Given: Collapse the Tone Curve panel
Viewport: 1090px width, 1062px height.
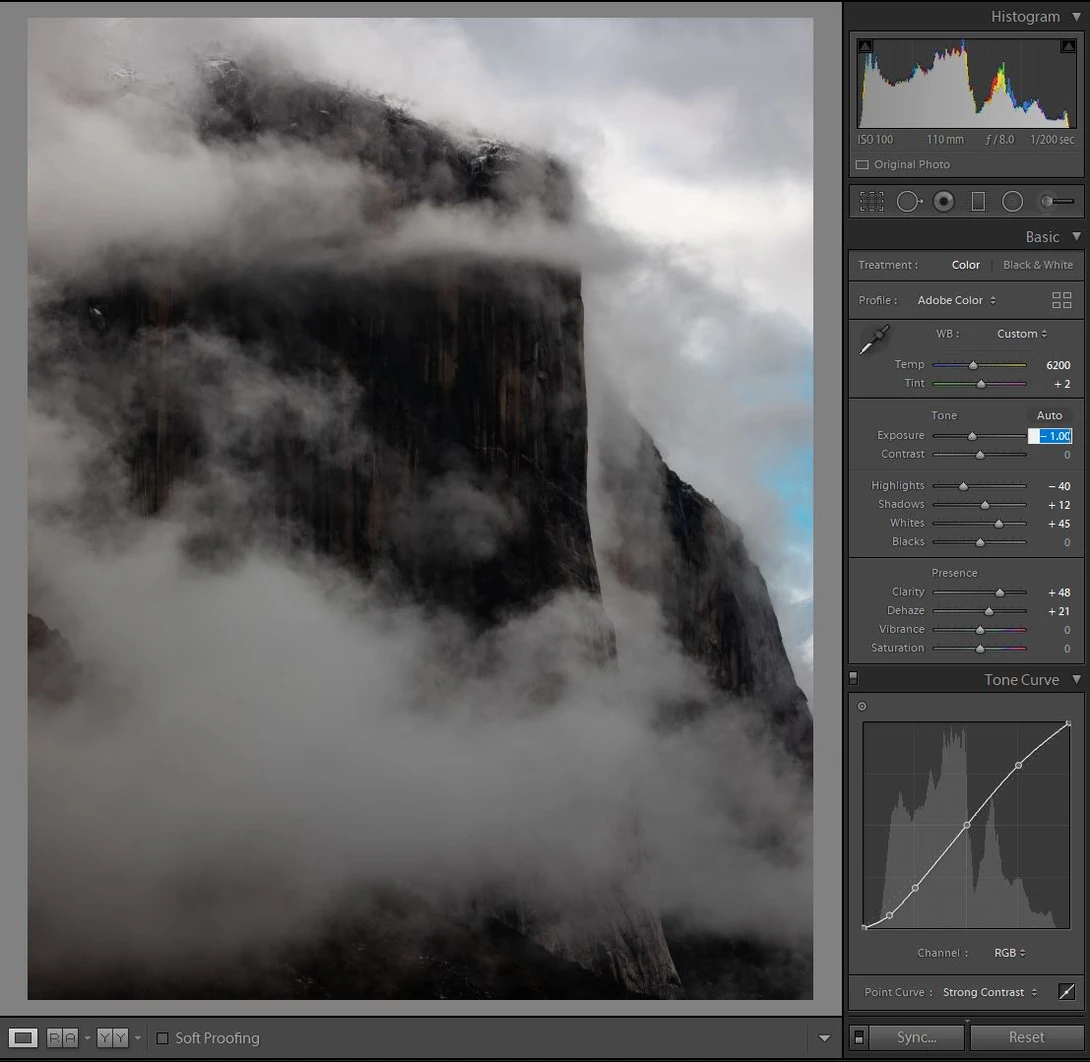Looking at the screenshot, I should [x=1076, y=679].
